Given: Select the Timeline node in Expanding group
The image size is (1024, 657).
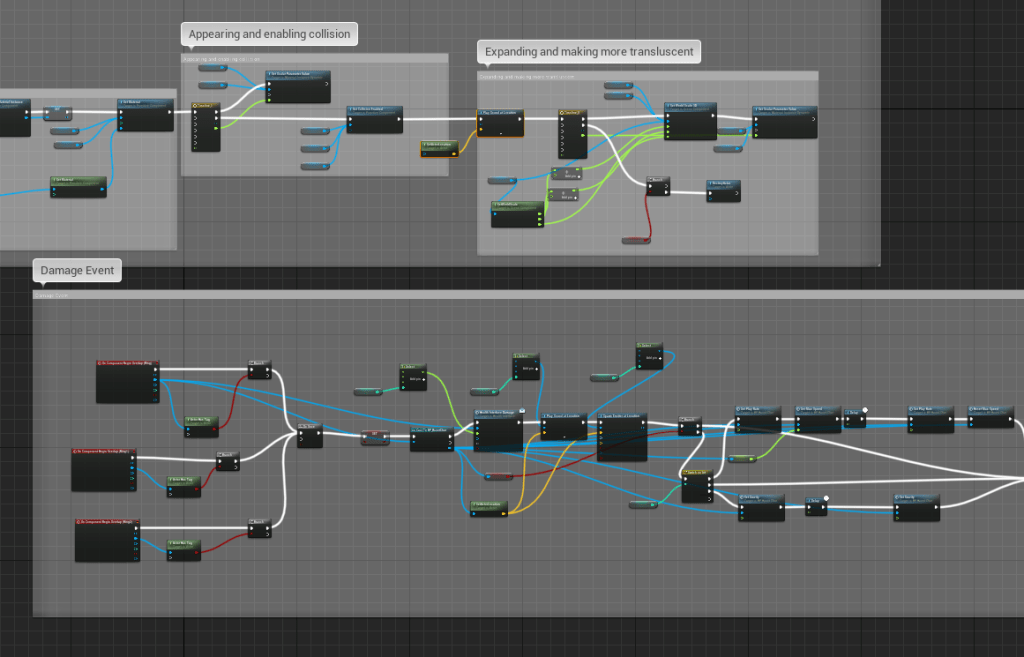Looking at the screenshot, I should 573,133.
